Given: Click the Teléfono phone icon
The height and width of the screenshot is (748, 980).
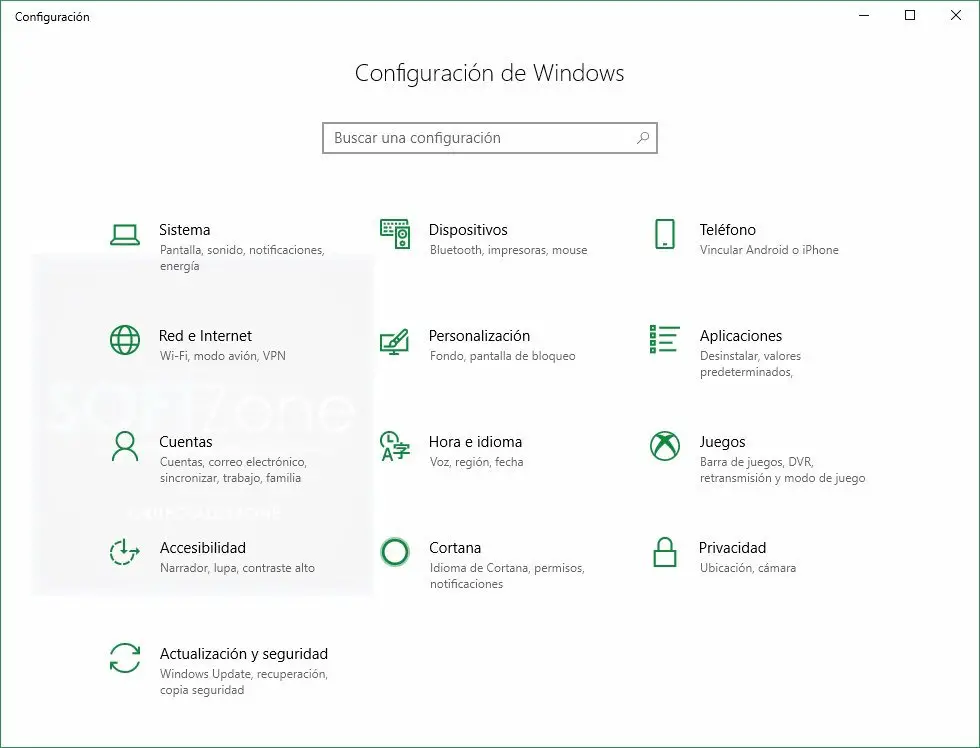Looking at the screenshot, I should (x=665, y=235).
